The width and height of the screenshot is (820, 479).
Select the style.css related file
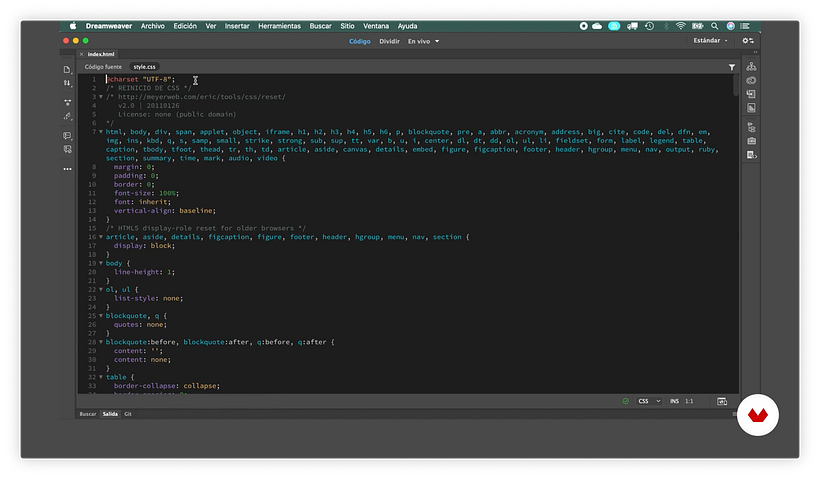tap(144, 67)
